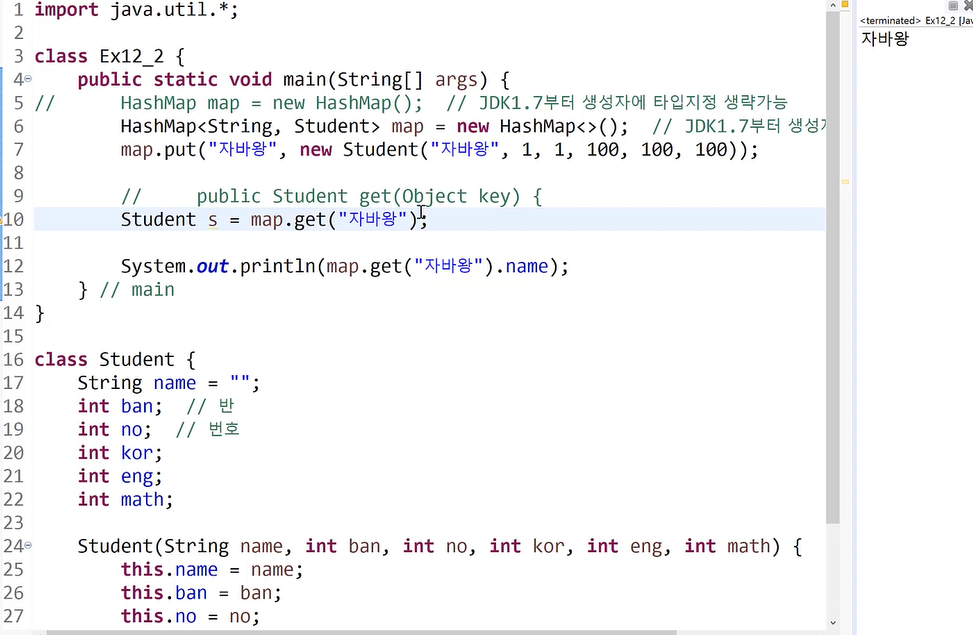Click 'Student(String' constructor on line 24
The width and height of the screenshot is (973, 635).
tap(153, 546)
